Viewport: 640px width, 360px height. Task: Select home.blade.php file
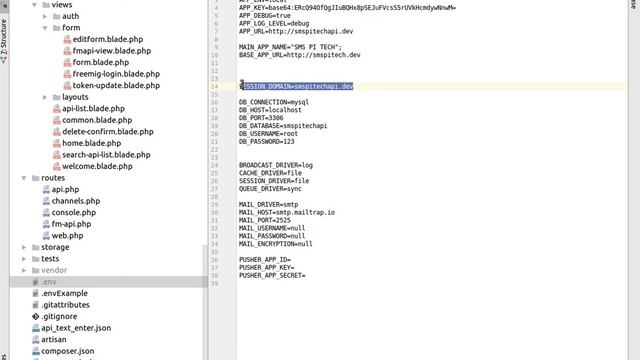coord(92,143)
